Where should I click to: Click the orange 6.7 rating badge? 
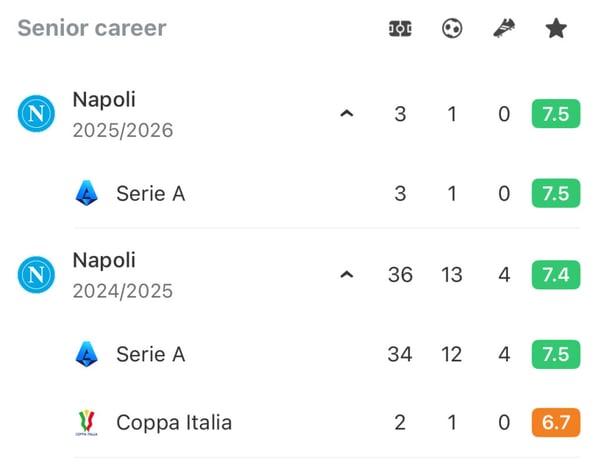coord(556,422)
